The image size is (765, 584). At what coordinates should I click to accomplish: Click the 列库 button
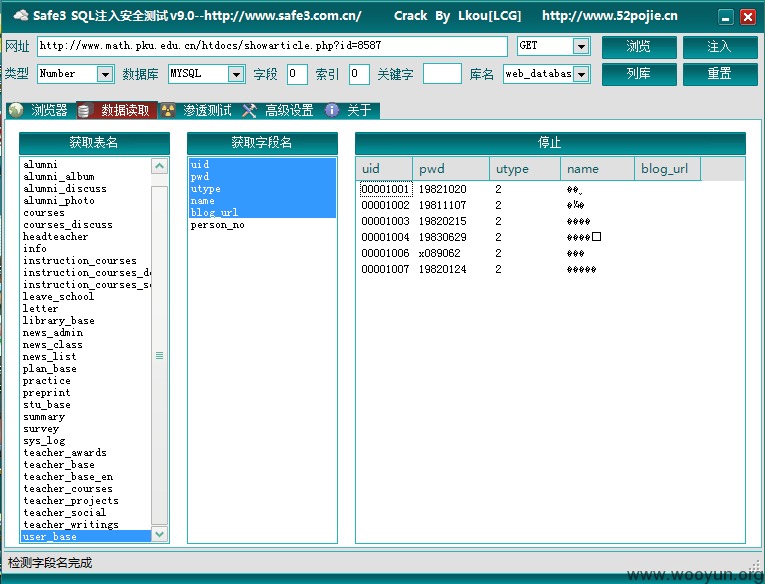coord(639,74)
